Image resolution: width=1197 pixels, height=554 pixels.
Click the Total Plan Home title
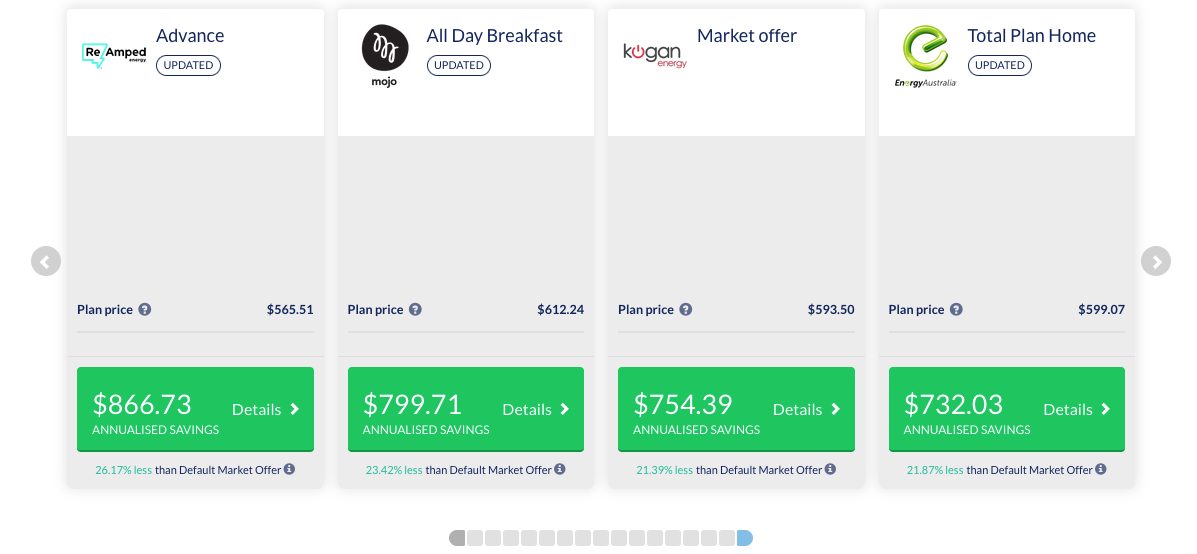1031,36
